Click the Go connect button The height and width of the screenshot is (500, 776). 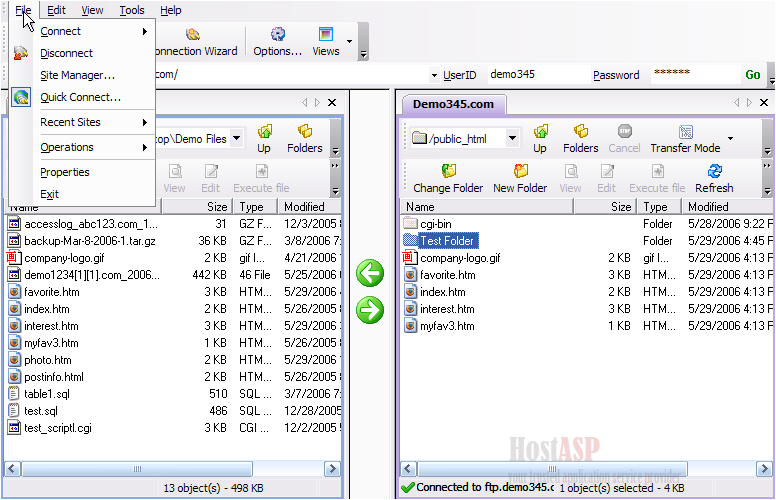click(x=752, y=75)
